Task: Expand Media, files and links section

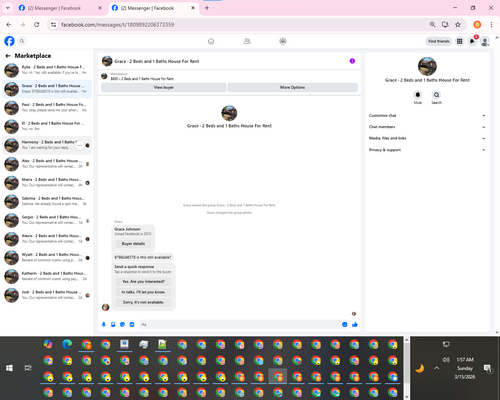Action: [427, 138]
